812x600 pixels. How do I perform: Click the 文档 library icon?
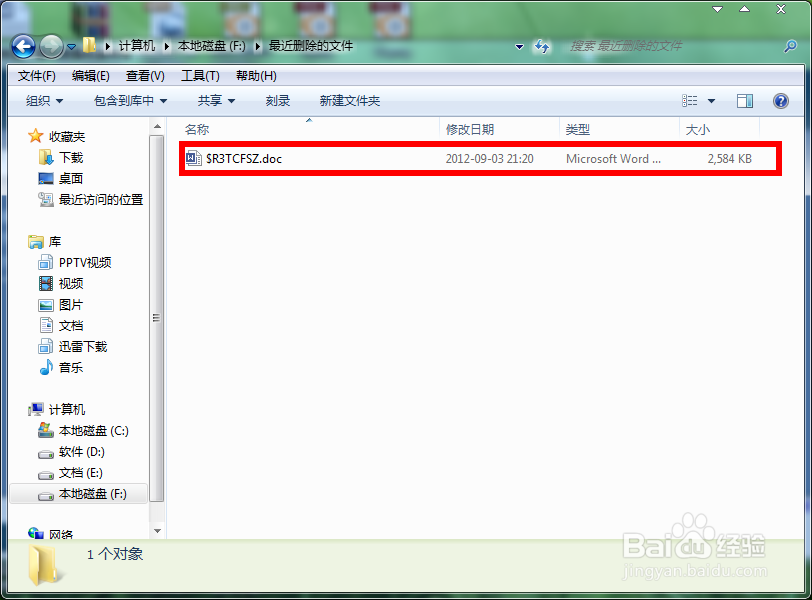coord(46,326)
